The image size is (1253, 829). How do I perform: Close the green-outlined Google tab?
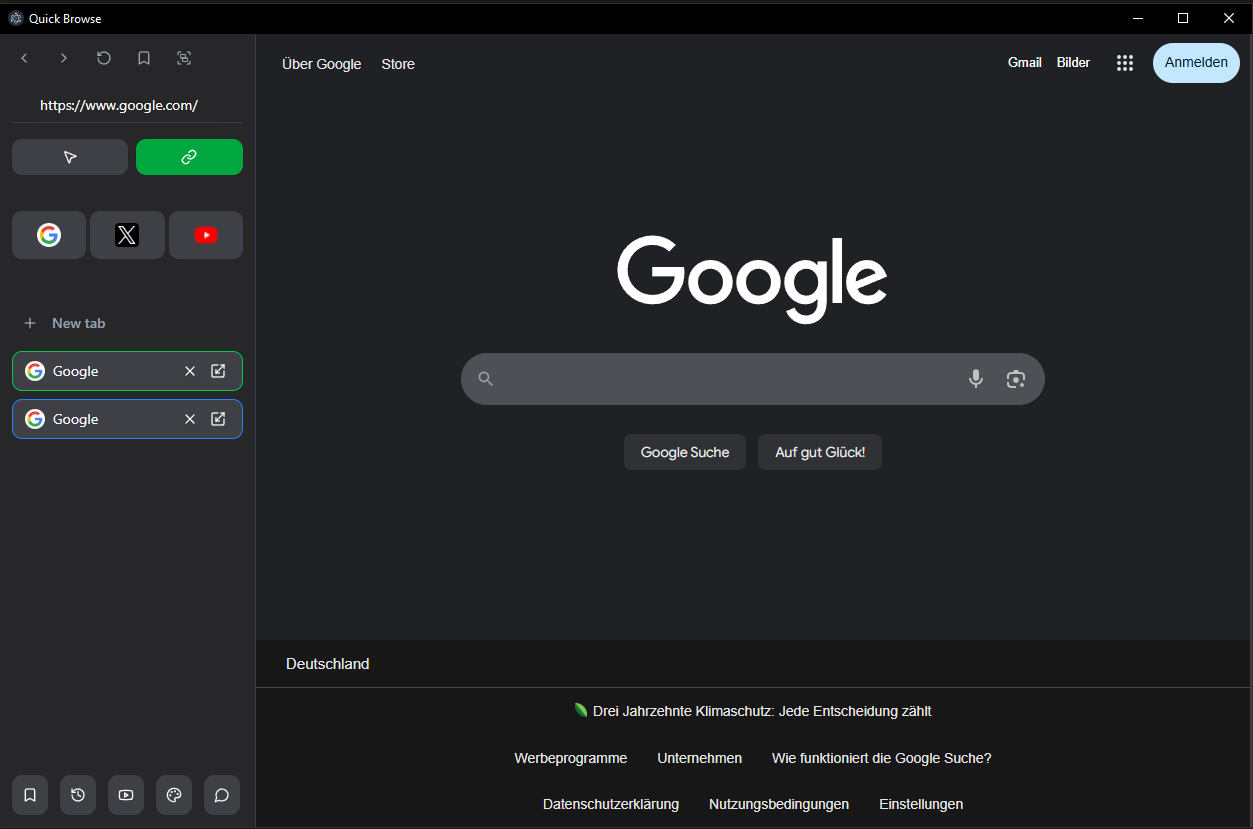click(190, 371)
